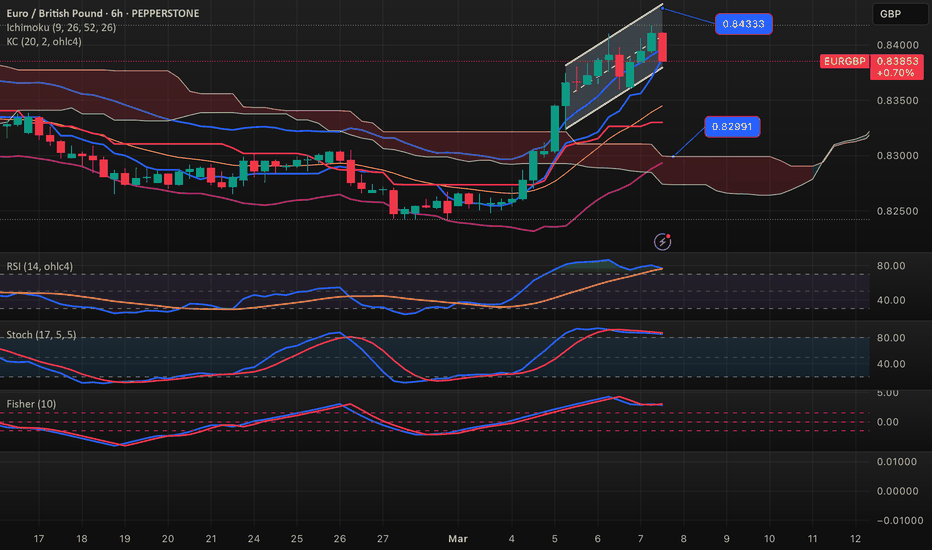
Task: Click the 0.82500 price axis level
Action: coord(897,211)
